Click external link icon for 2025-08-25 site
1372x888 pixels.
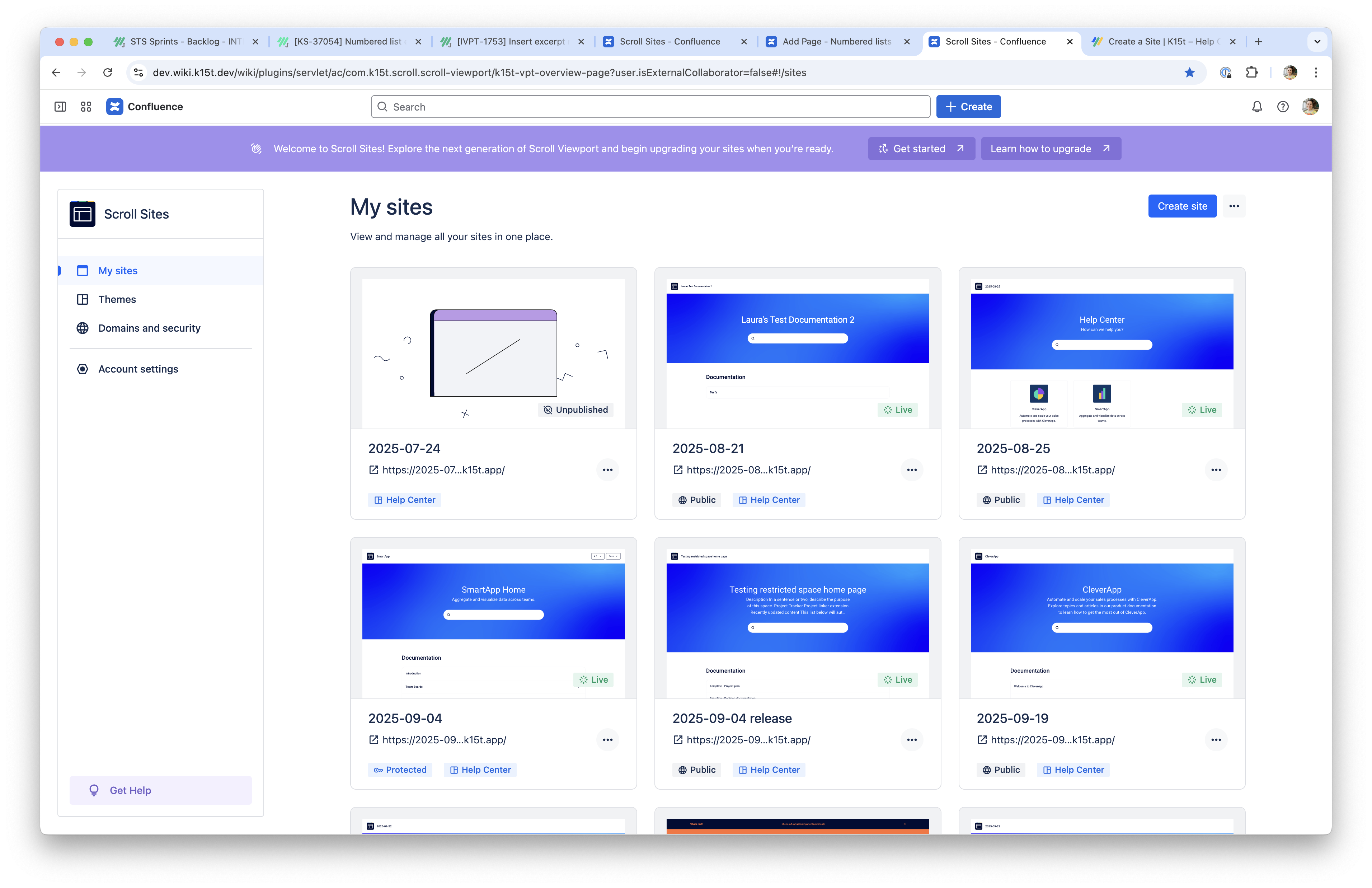click(982, 470)
